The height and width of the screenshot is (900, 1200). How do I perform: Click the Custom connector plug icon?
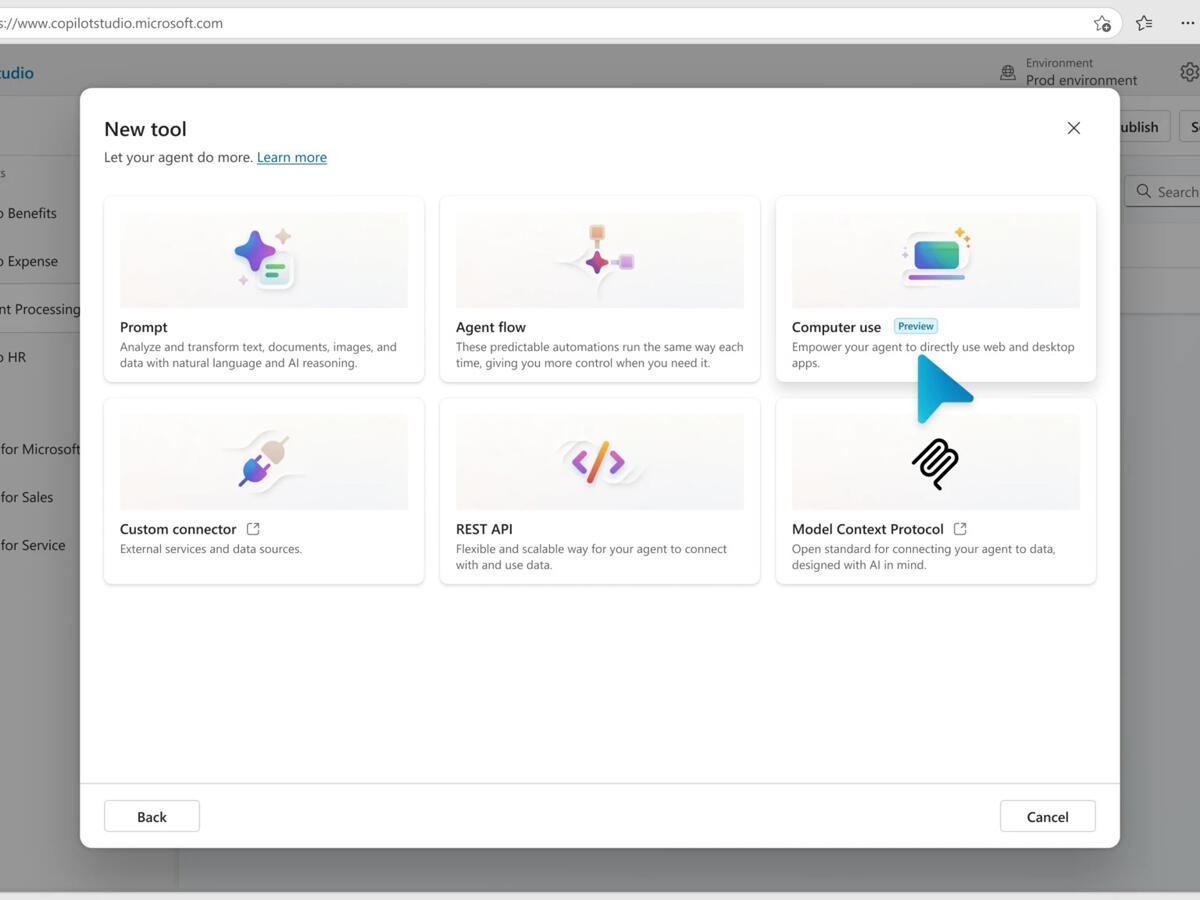(264, 462)
